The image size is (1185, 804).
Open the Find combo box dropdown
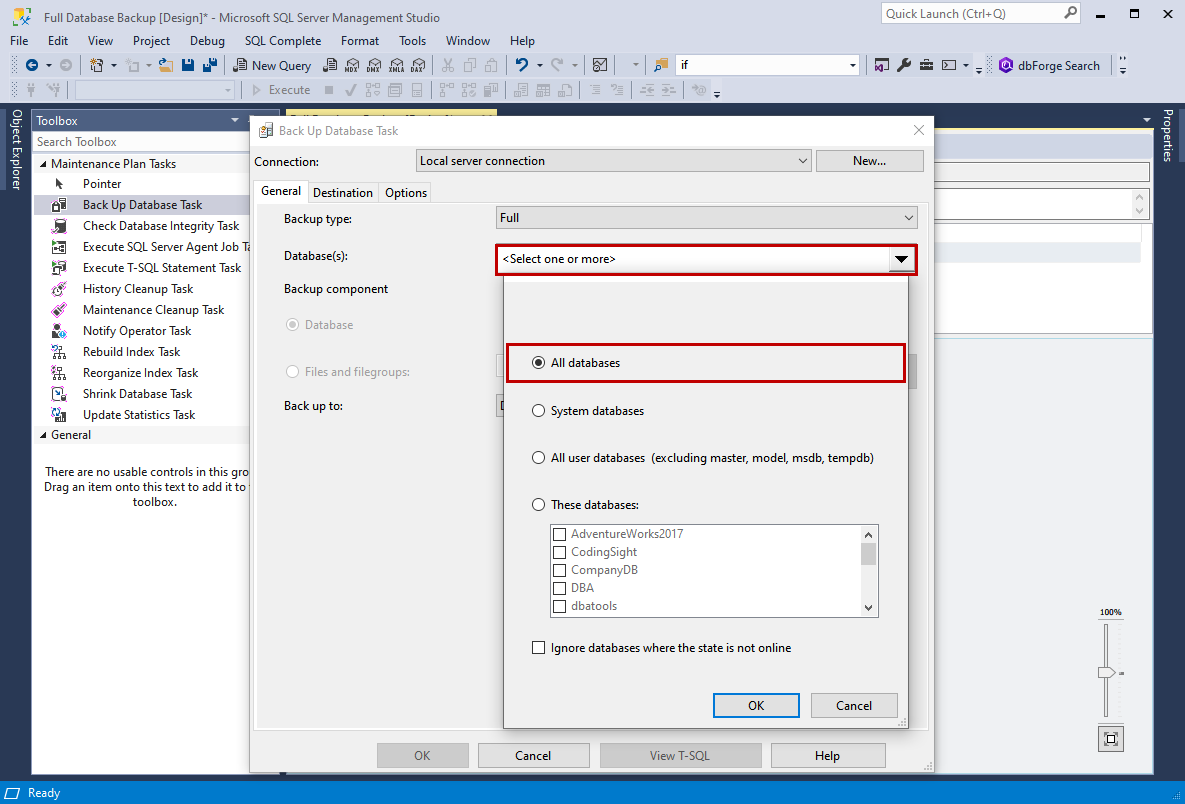tap(852, 66)
